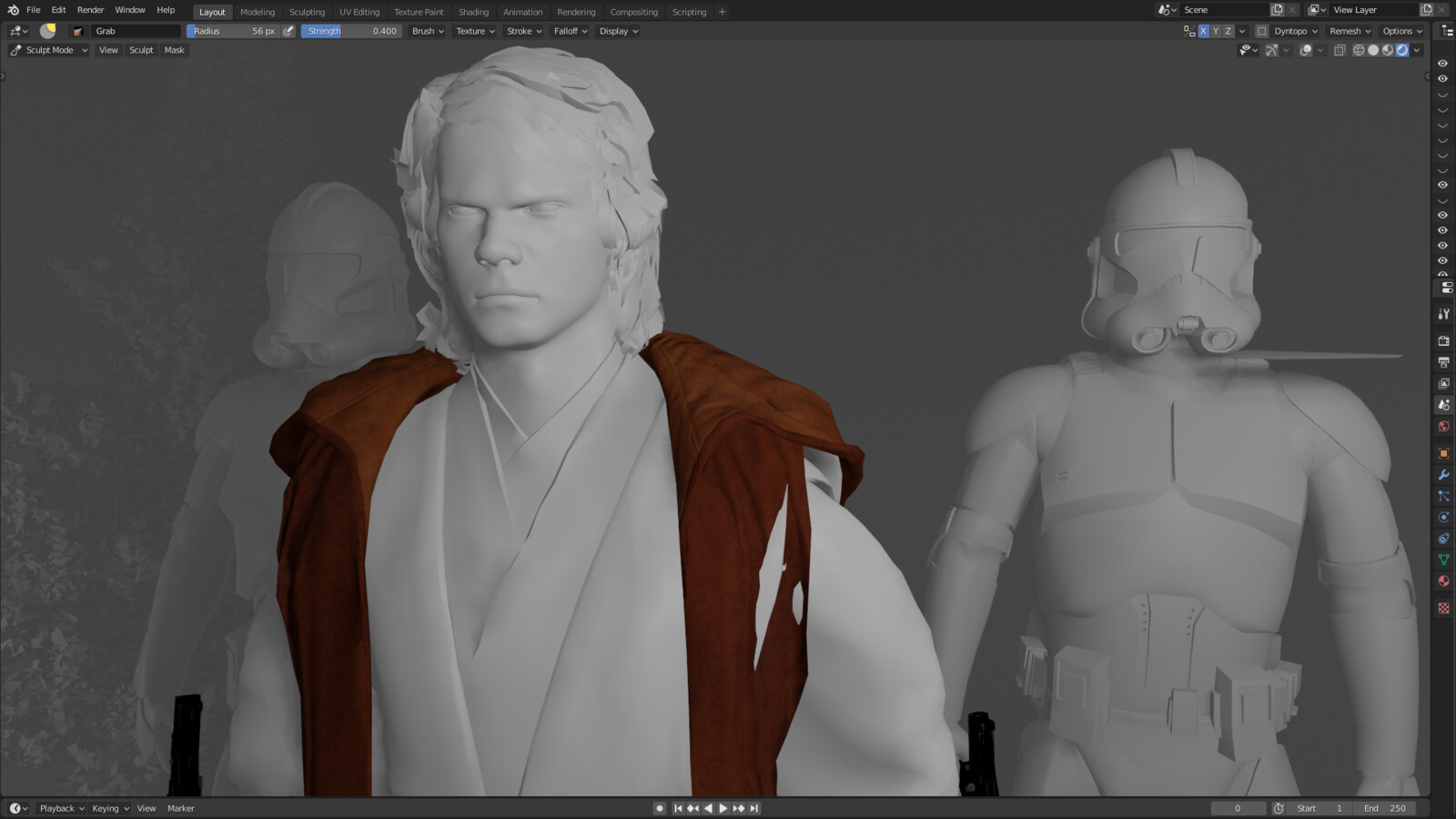The width and height of the screenshot is (1456, 819).
Task: Open the Mask menu in viewport header
Action: tap(174, 50)
